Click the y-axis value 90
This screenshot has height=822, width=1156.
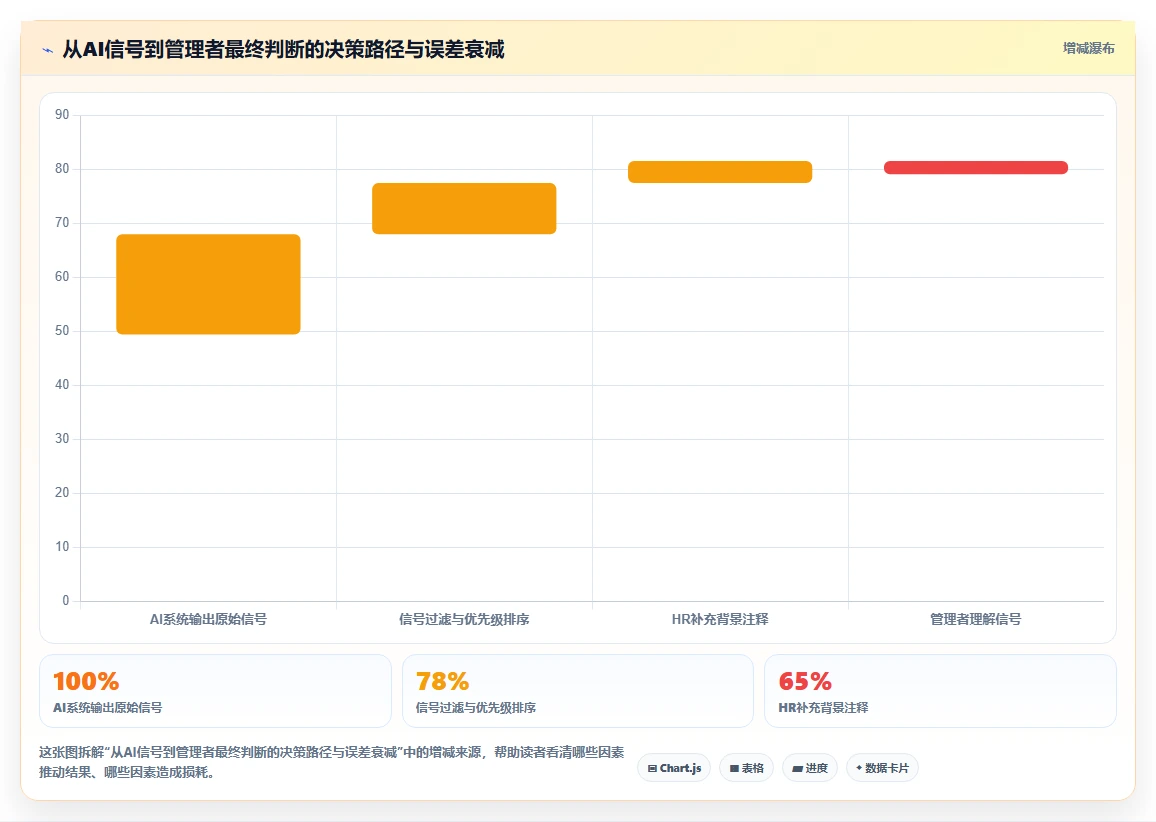[x=62, y=114]
